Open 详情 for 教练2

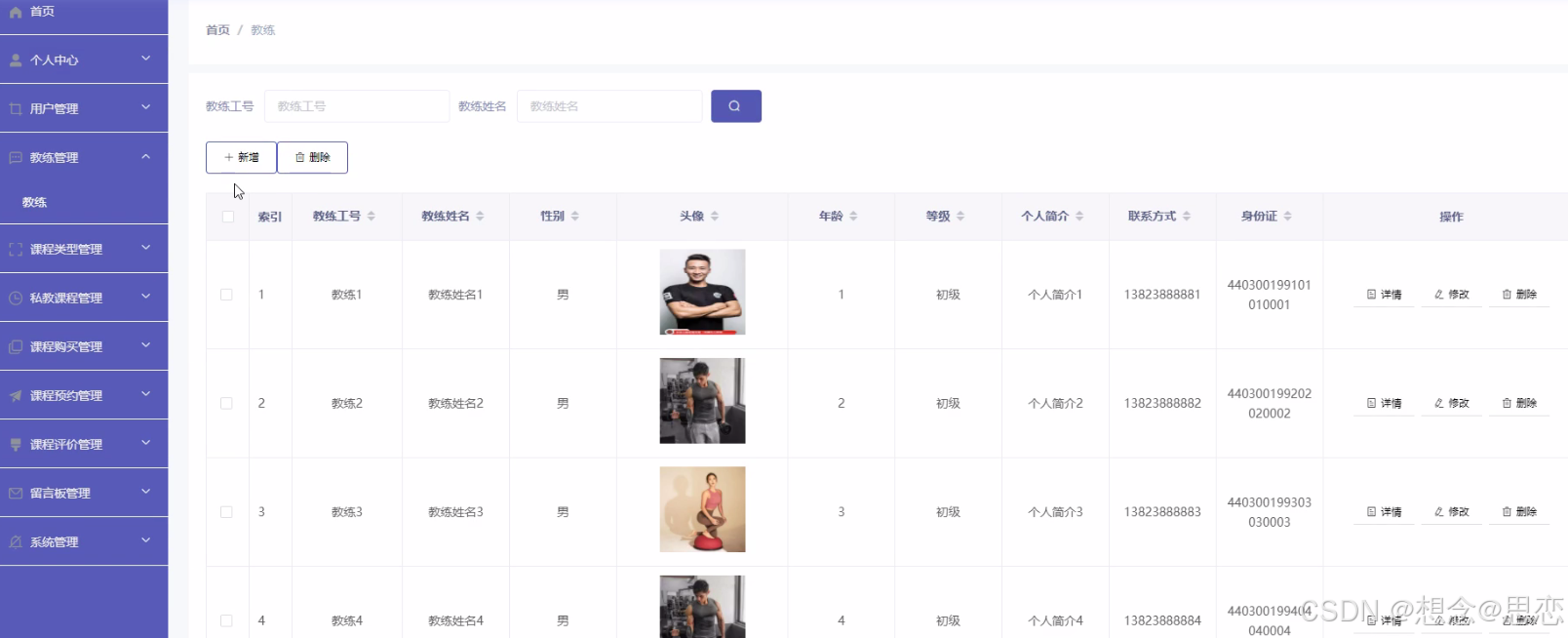pyautogui.click(x=1384, y=403)
